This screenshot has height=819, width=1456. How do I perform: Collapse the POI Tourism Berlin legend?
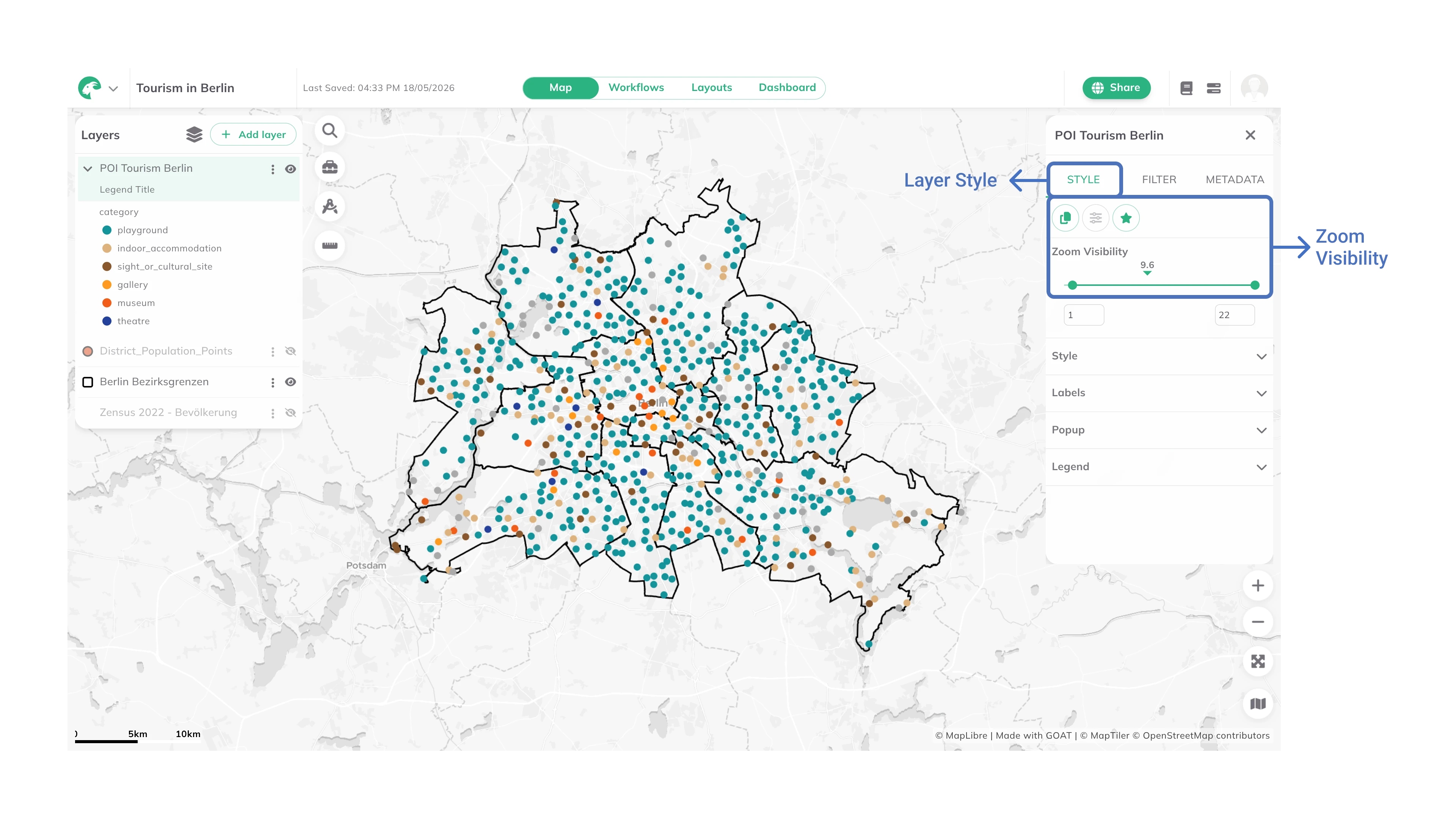[88, 168]
